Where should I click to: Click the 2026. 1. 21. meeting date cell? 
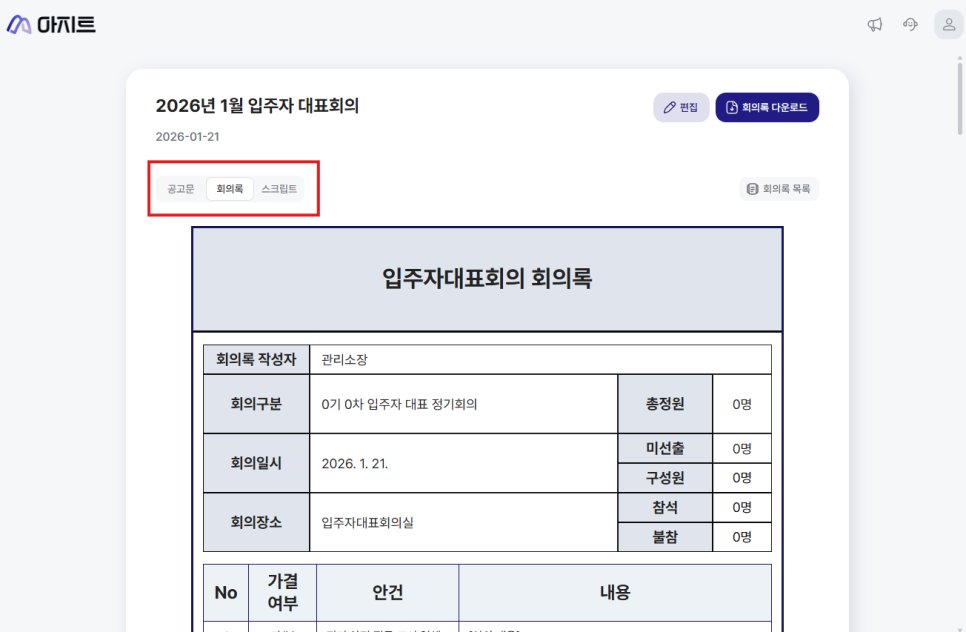pyautogui.click(x=463, y=463)
